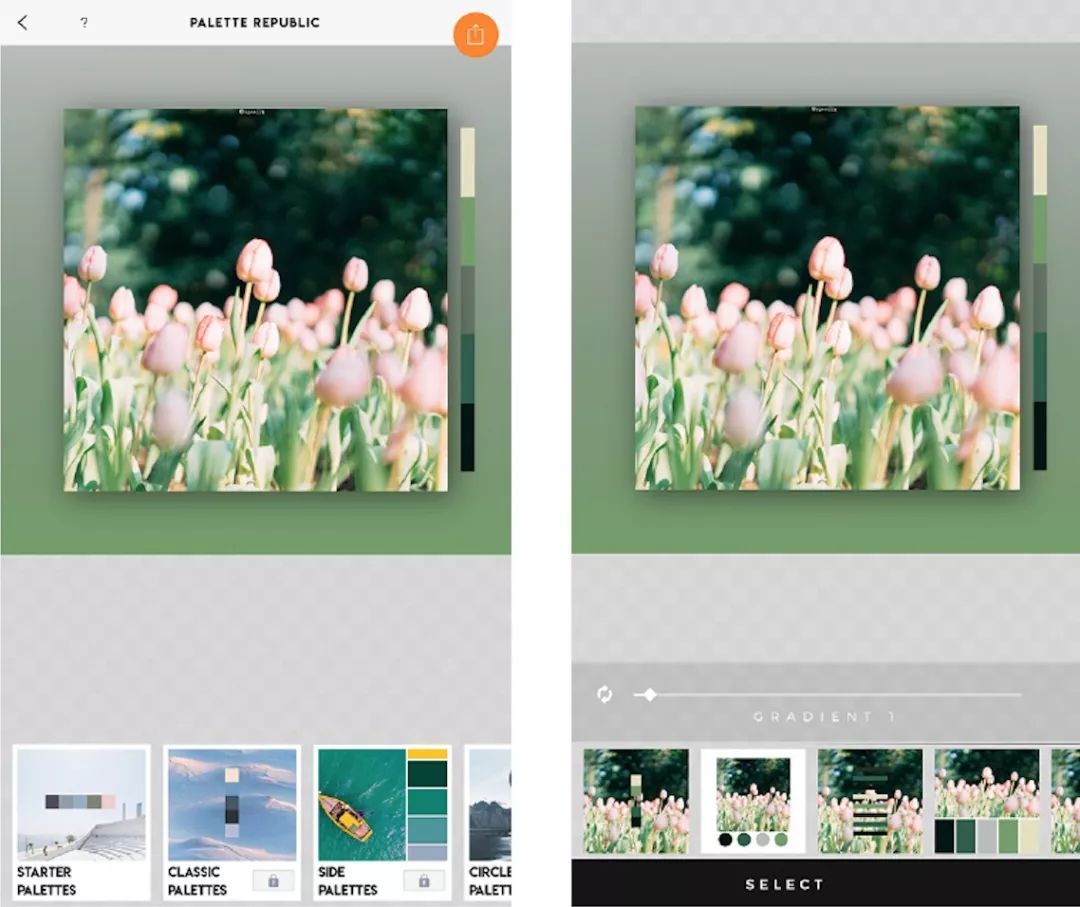Select the horizontal stripes palette layout thumbnail
The height and width of the screenshot is (907, 1080).
[x=870, y=800]
